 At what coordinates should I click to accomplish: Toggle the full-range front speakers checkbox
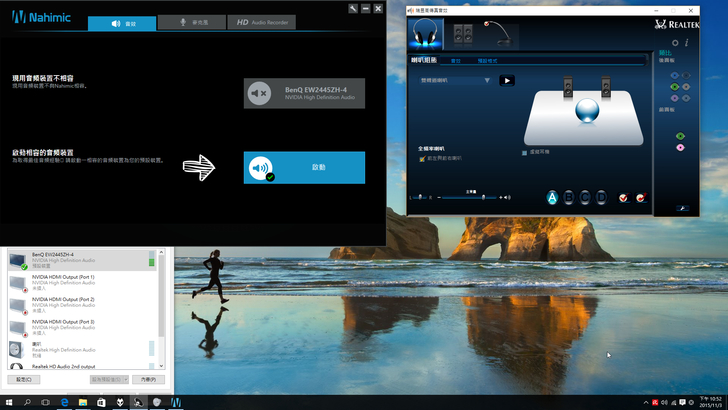click(x=423, y=158)
